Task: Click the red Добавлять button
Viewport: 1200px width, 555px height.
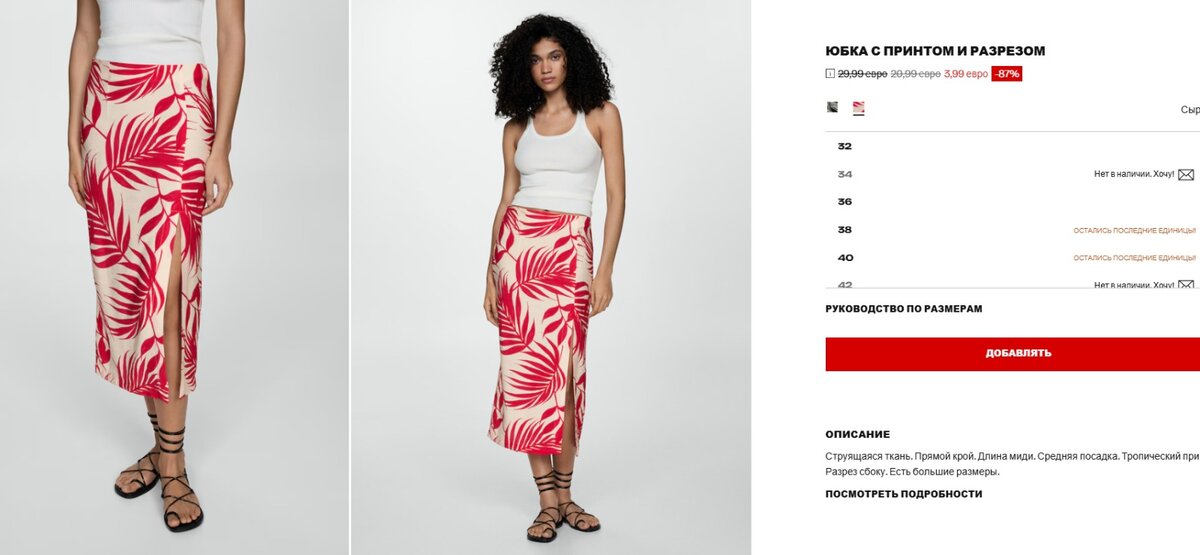Action: pyautogui.click(x=1012, y=354)
